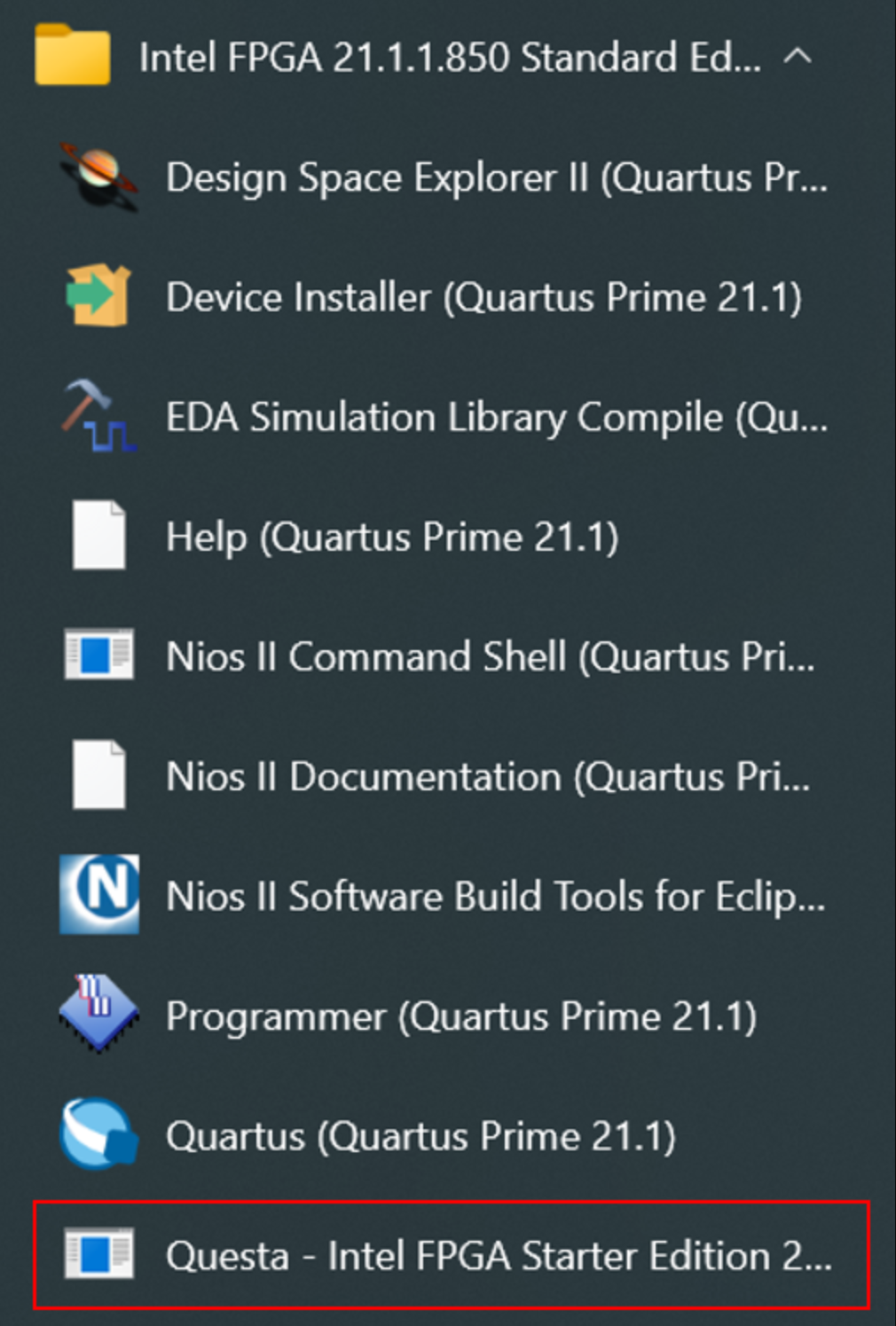Click the yellow Intel FPGA folder icon

72,56
